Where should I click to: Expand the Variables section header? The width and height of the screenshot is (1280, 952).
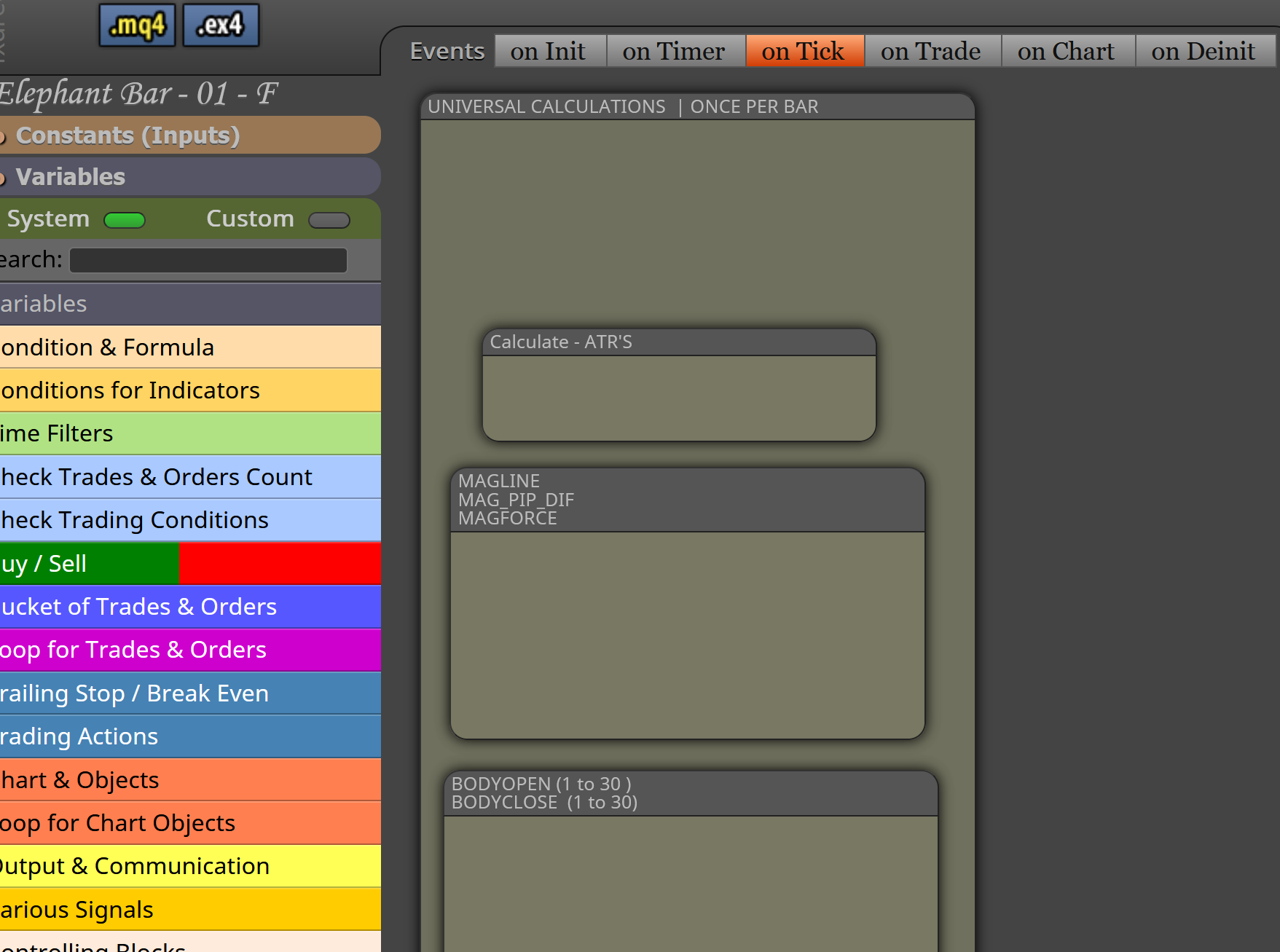tap(189, 176)
